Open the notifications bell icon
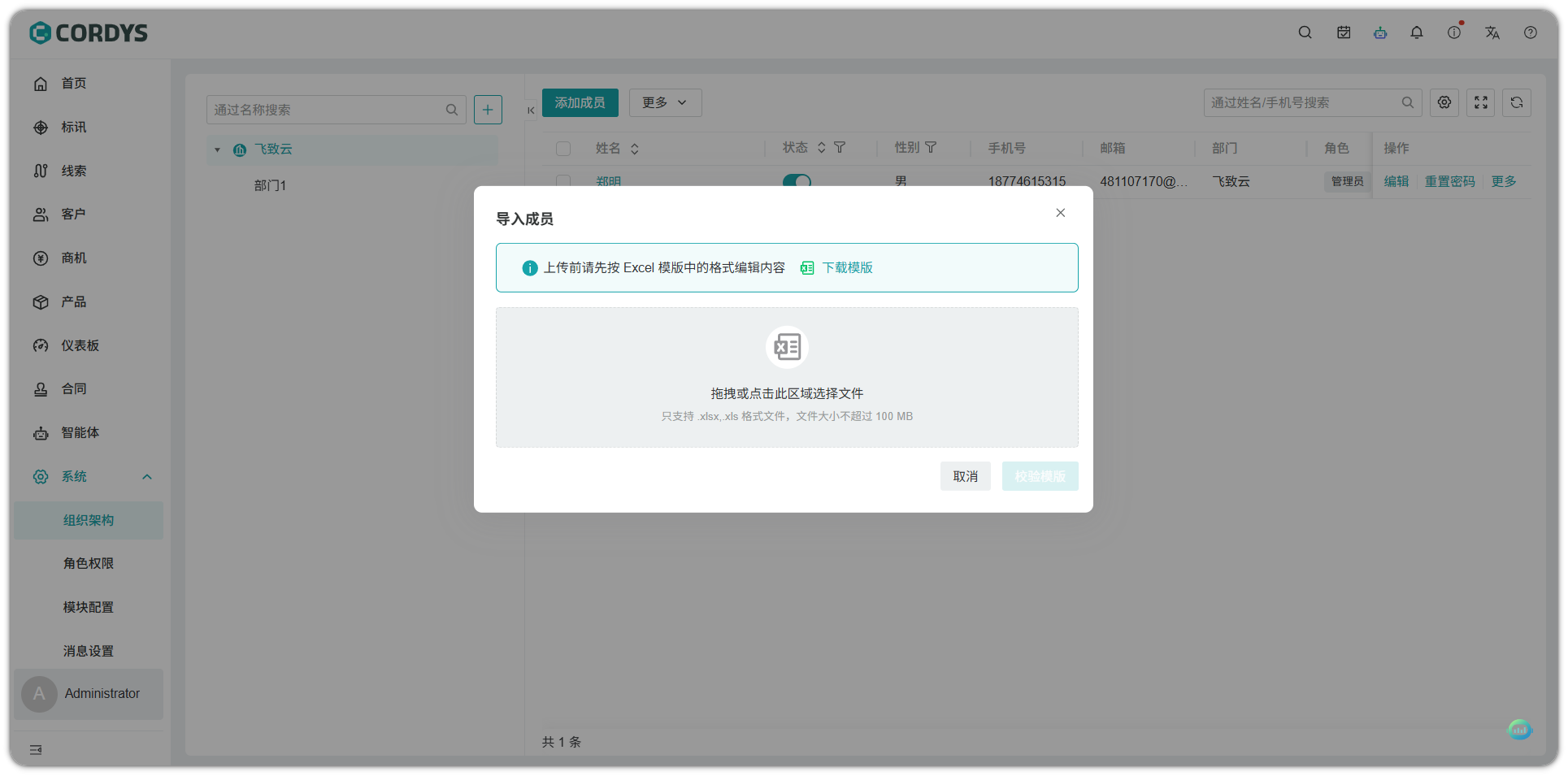1568x776 pixels. click(1417, 33)
